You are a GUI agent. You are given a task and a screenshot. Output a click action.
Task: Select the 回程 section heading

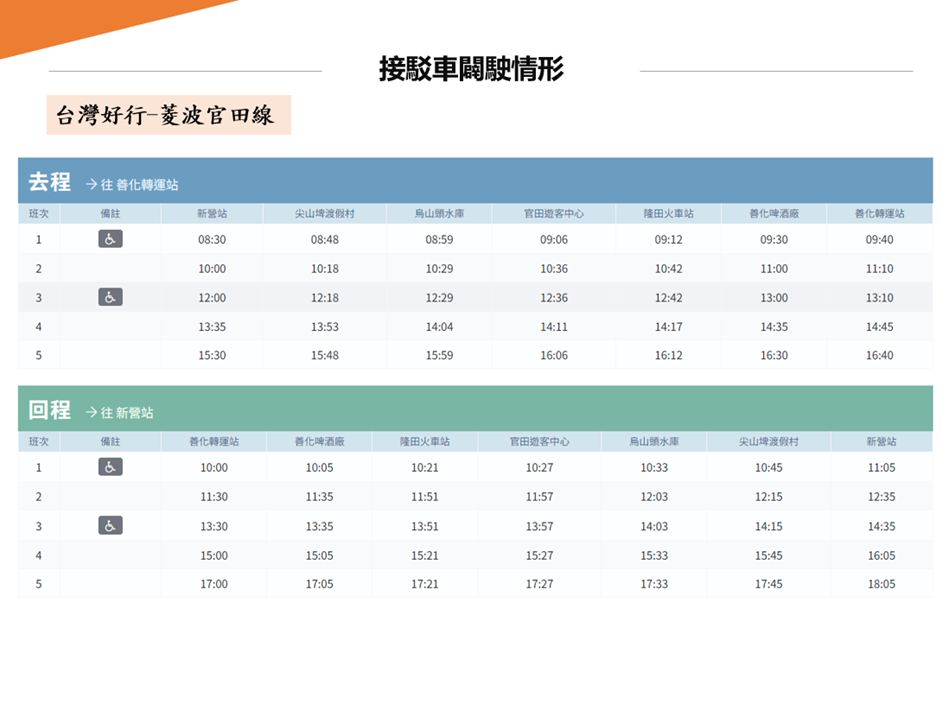coord(49,411)
